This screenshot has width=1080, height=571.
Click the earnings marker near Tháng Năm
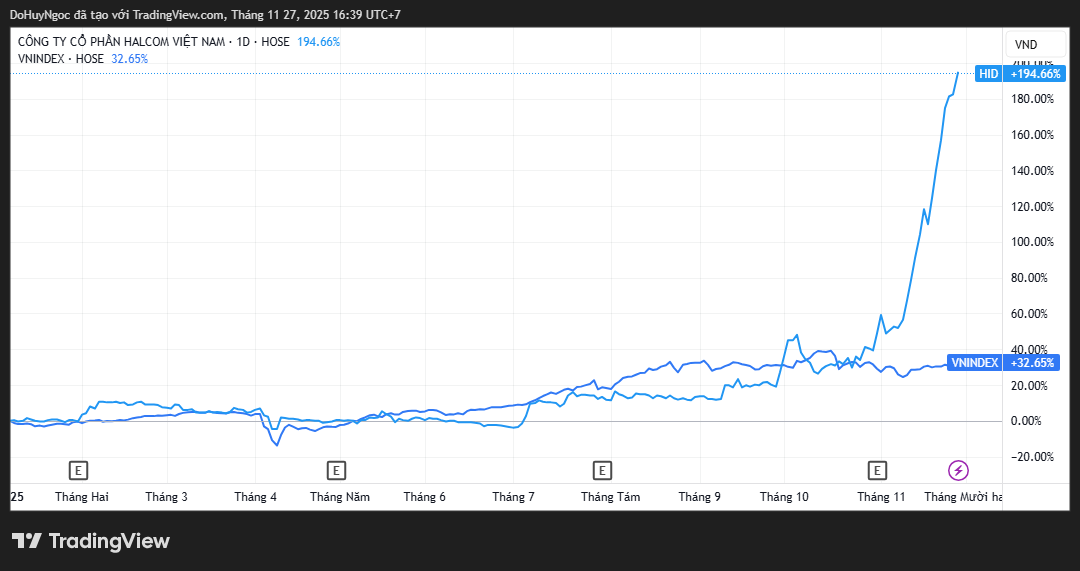point(336,471)
